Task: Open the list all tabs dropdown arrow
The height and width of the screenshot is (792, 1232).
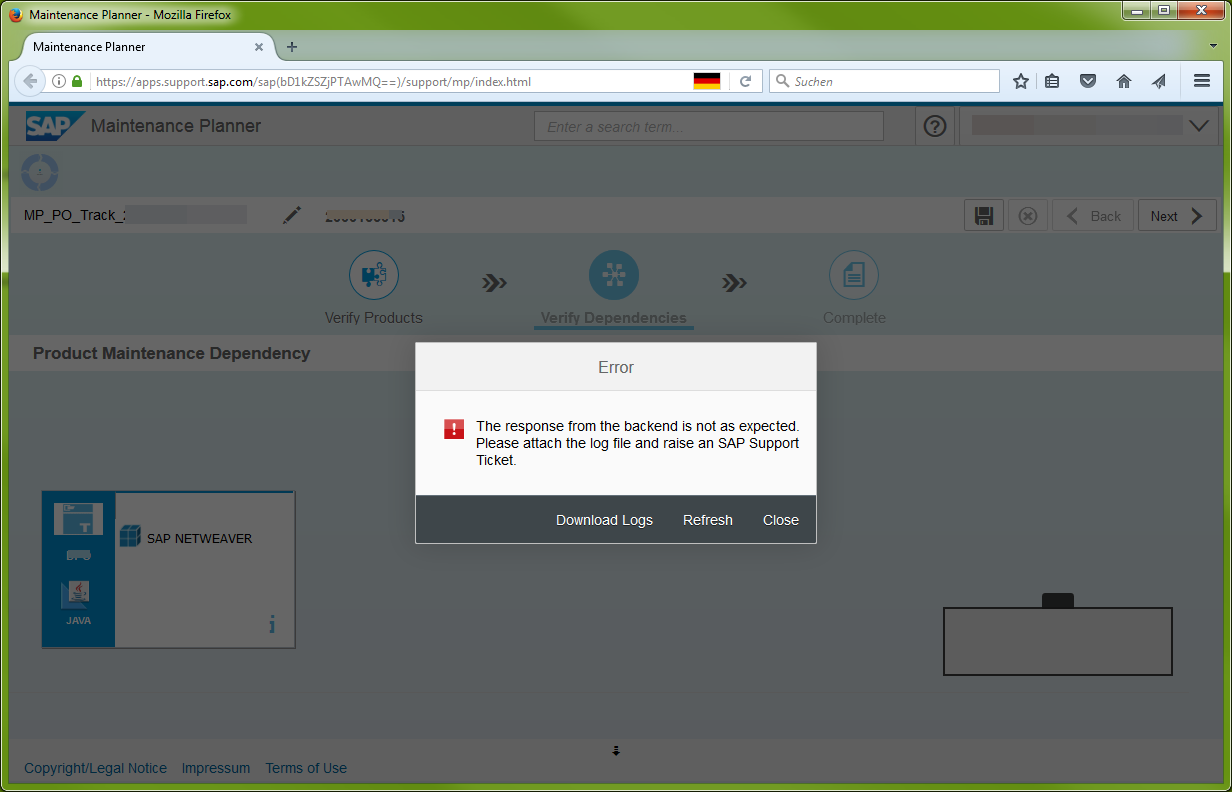Action: (x=1213, y=47)
